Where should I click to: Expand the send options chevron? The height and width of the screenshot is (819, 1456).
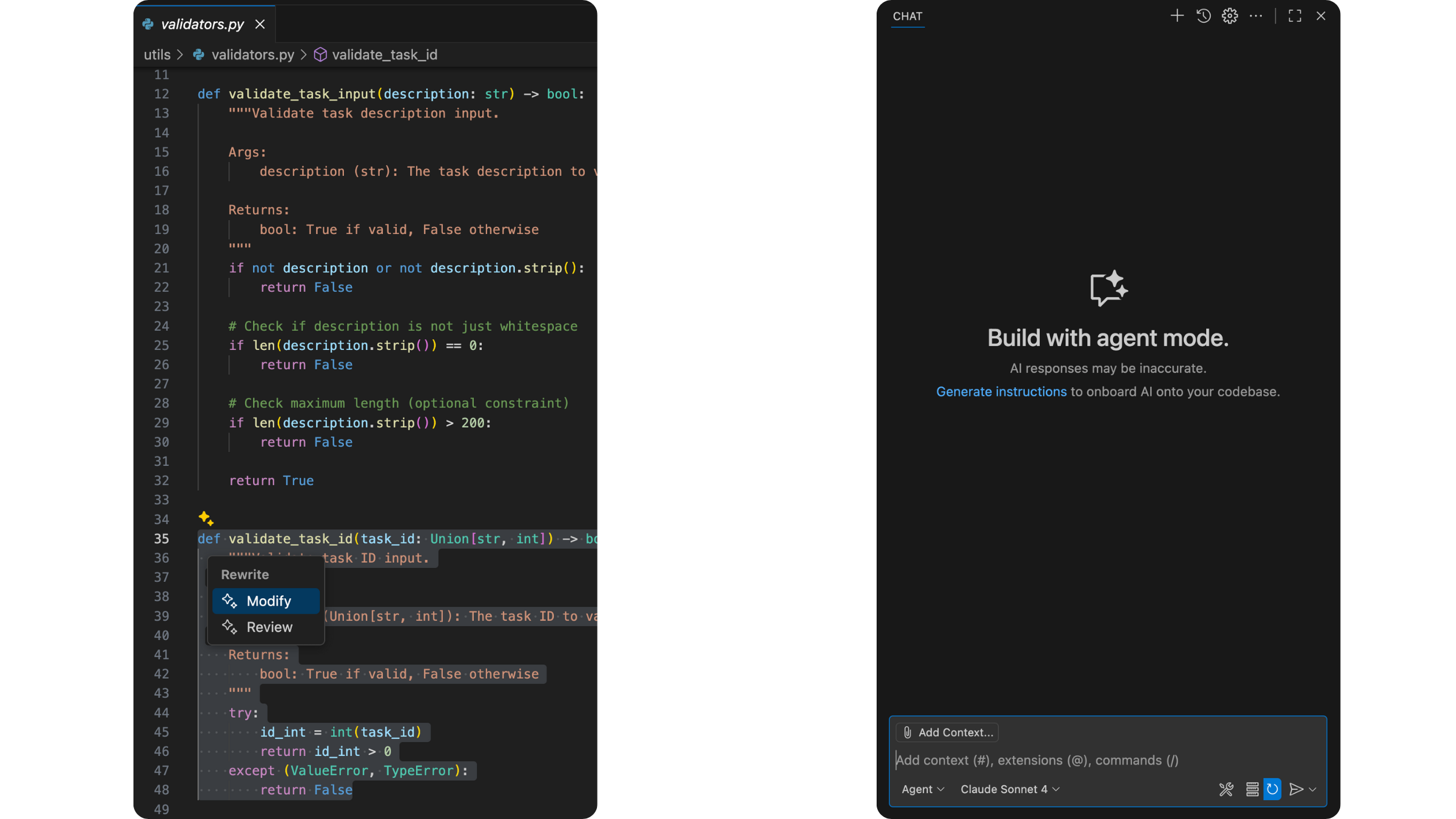click(1313, 789)
